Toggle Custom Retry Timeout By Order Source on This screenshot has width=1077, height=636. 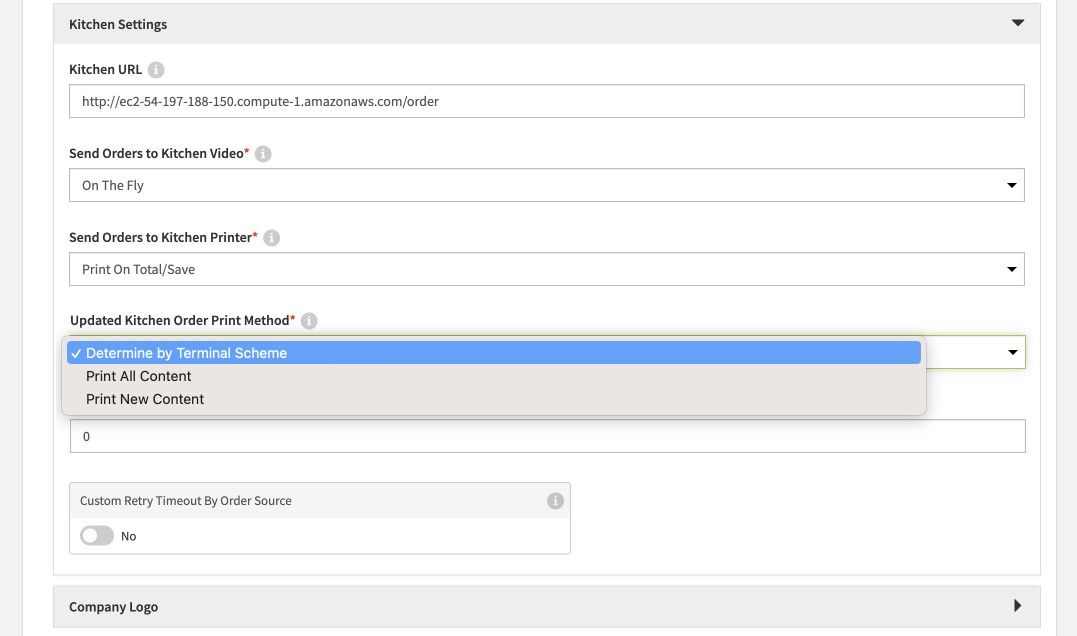pyautogui.click(x=96, y=535)
